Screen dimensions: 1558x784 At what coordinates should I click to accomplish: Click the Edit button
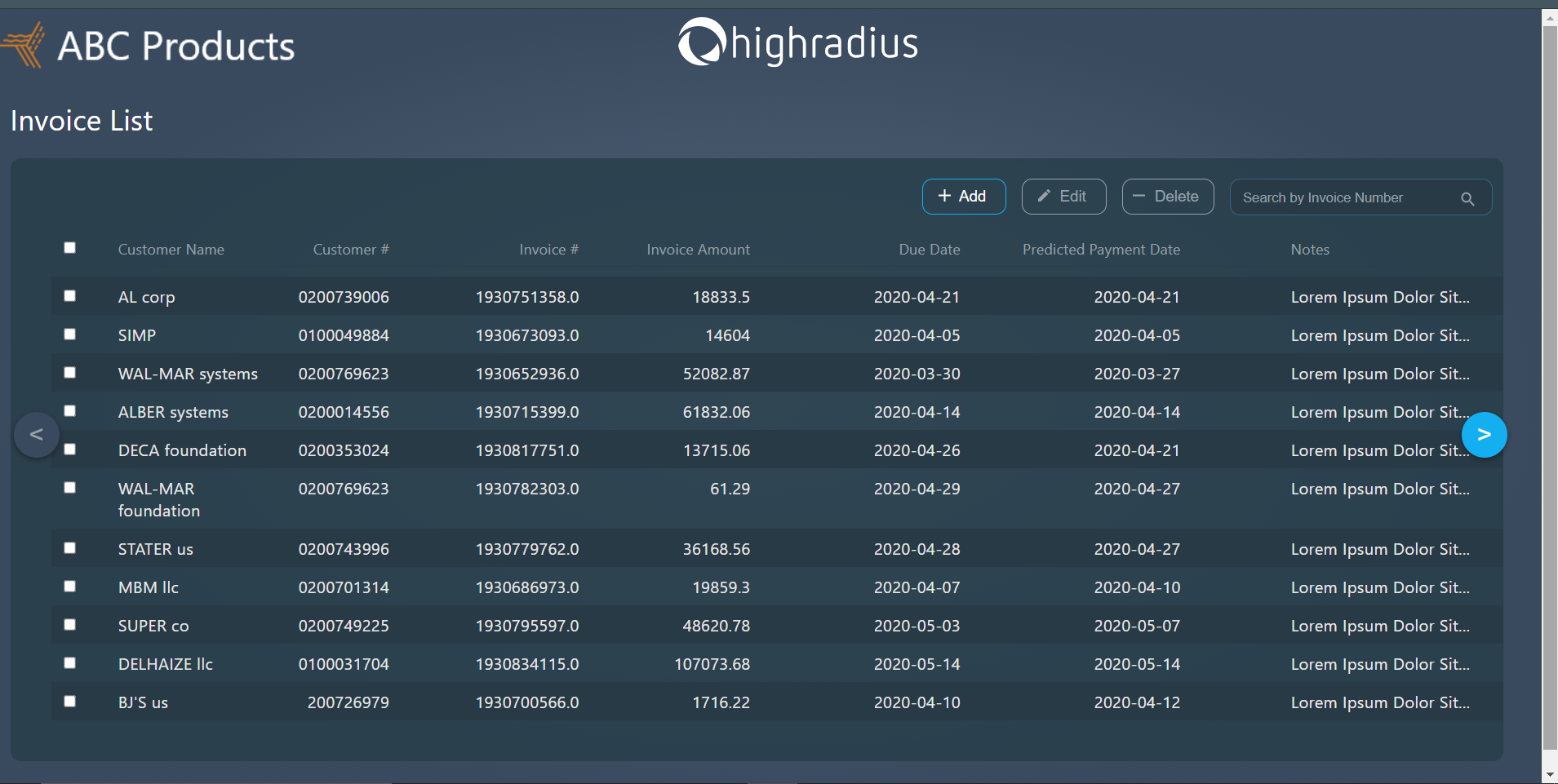point(1063,196)
